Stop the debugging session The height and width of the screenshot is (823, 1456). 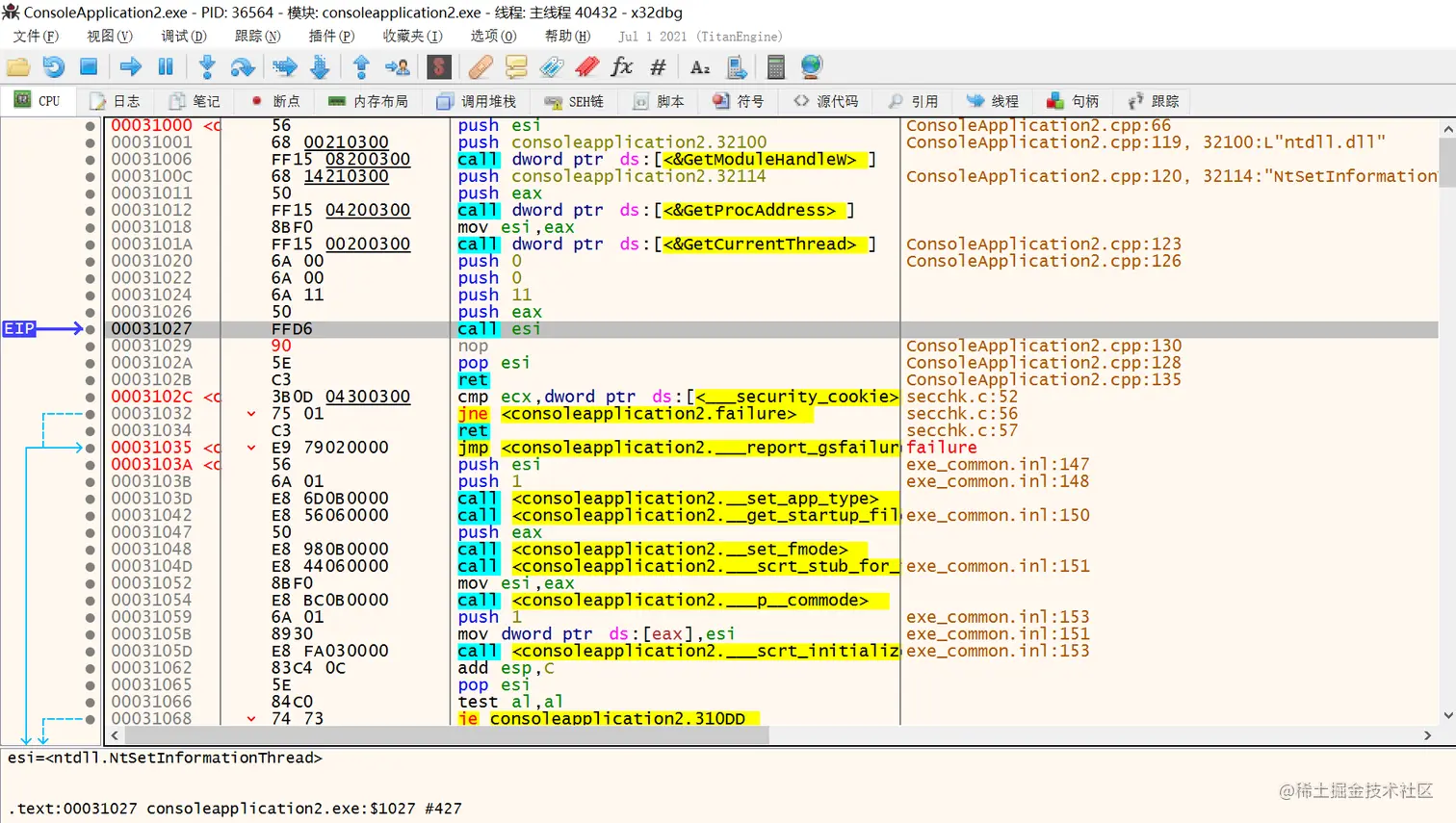[x=89, y=67]
